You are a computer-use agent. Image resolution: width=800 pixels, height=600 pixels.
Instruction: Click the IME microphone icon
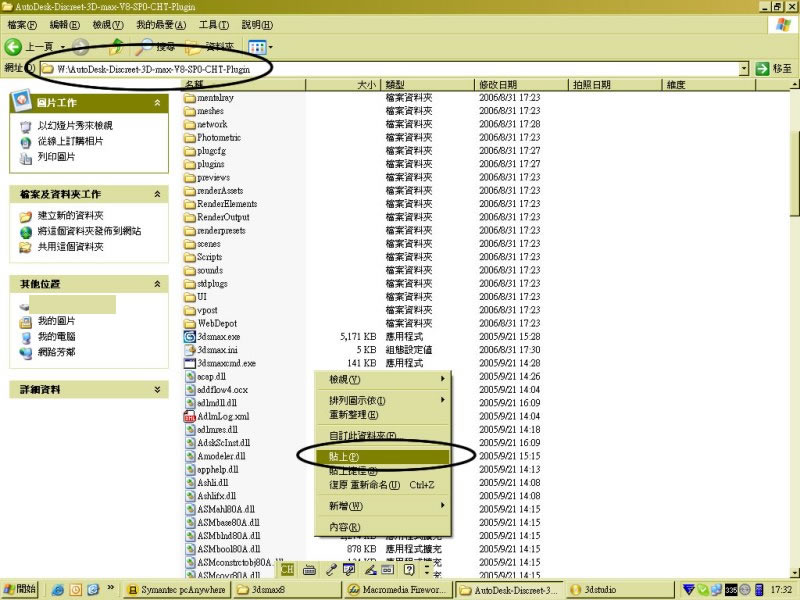point(331,570)
